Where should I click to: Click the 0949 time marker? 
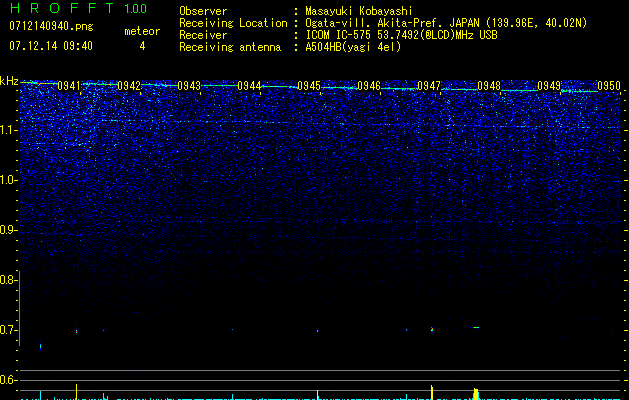click(x=549, y=86)
